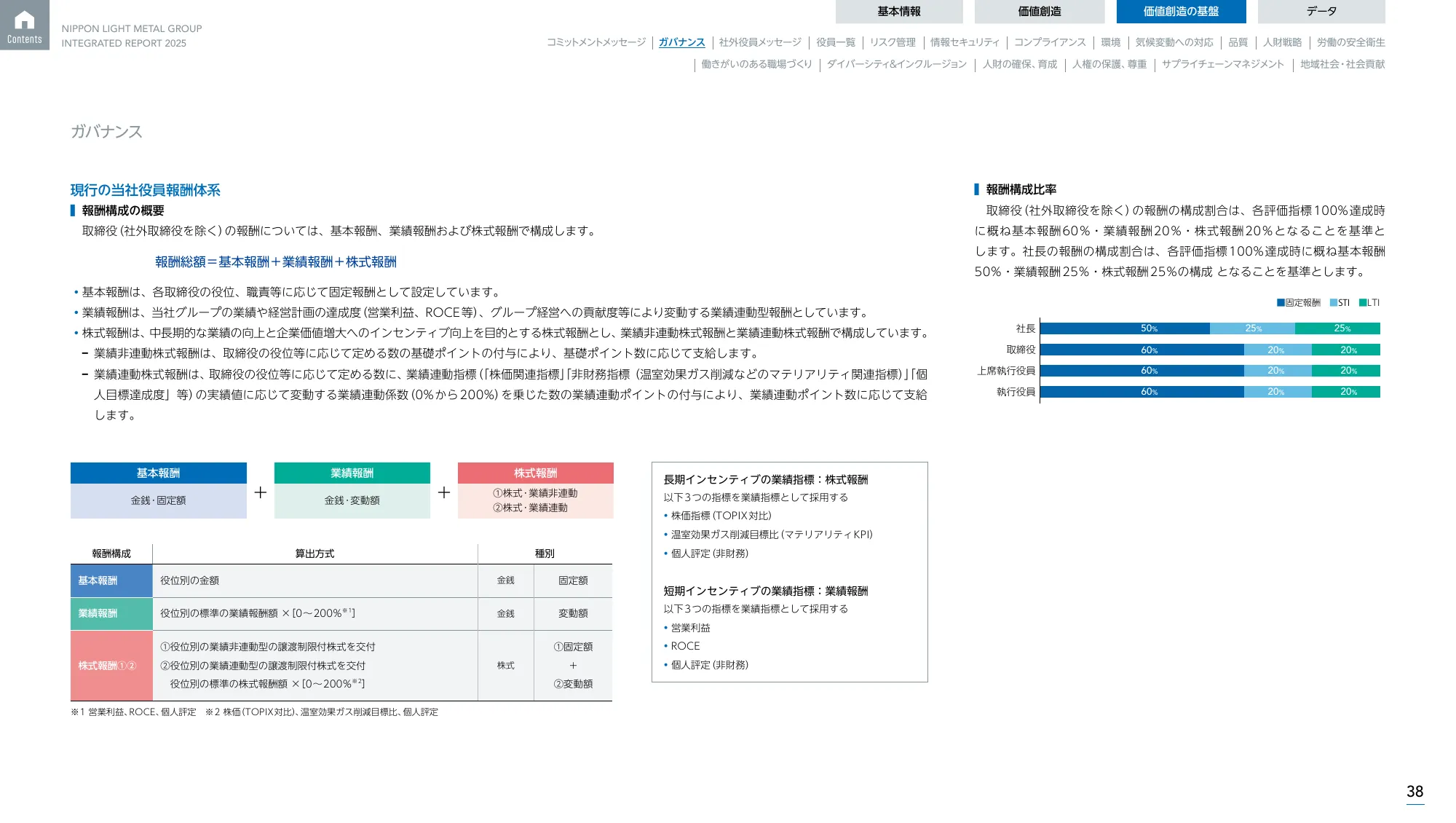The width and height of the screenshot is (1456, 823).
Task: Open ダイバーシティ&インクルージョン page
Action: (x=895, y=64)
